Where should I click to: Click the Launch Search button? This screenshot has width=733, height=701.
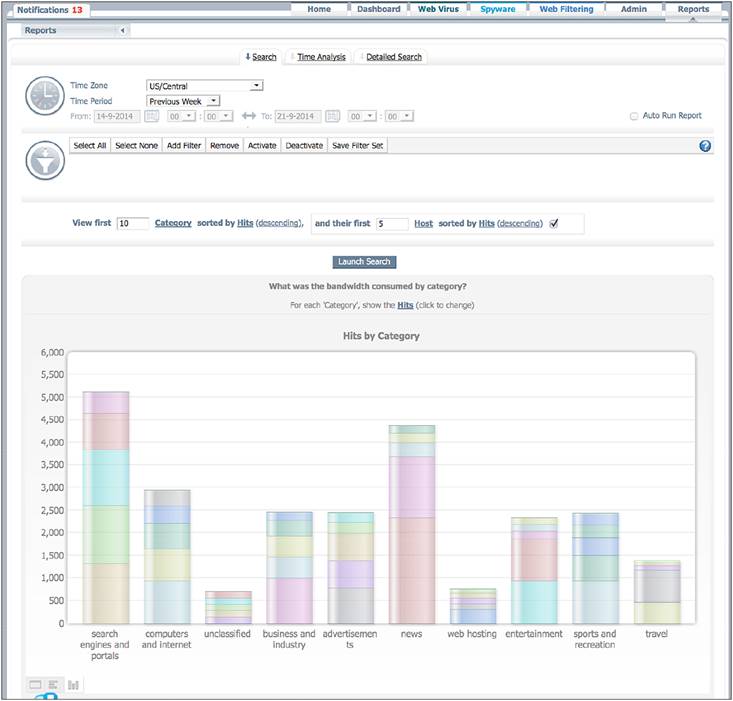(x=364, y=262)
